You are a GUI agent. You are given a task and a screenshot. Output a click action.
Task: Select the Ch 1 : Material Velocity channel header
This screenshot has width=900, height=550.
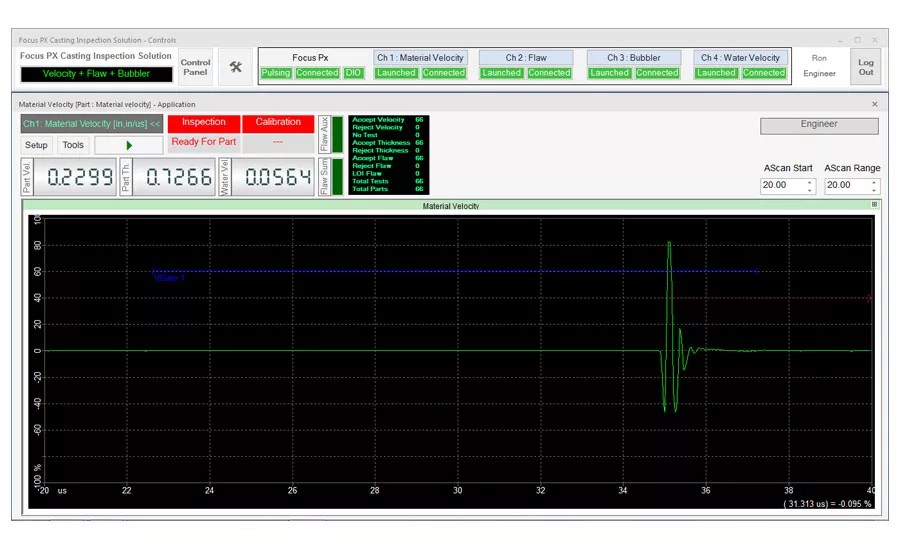(x=420, y=57)
